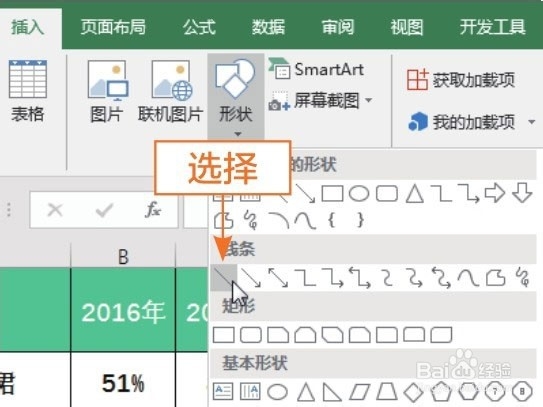Click inside the formula bar input
Image resolution: width=543 pixels, height=407 pixels.
(196, 210)
